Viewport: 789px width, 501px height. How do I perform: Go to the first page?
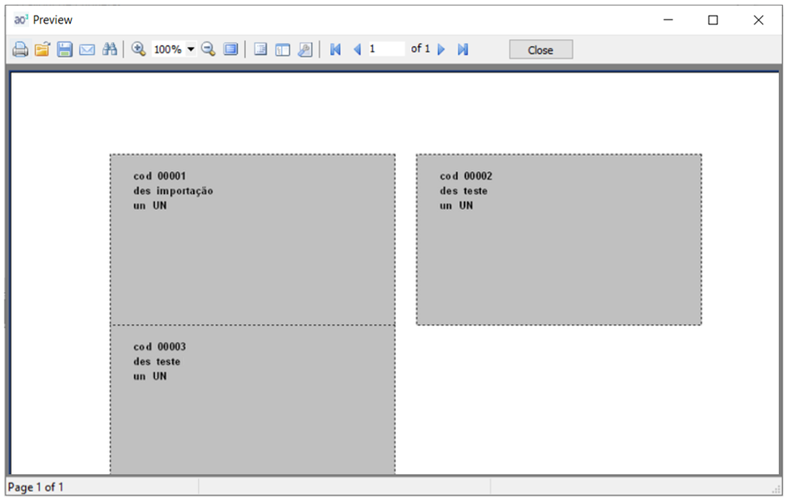pos(335,49)
